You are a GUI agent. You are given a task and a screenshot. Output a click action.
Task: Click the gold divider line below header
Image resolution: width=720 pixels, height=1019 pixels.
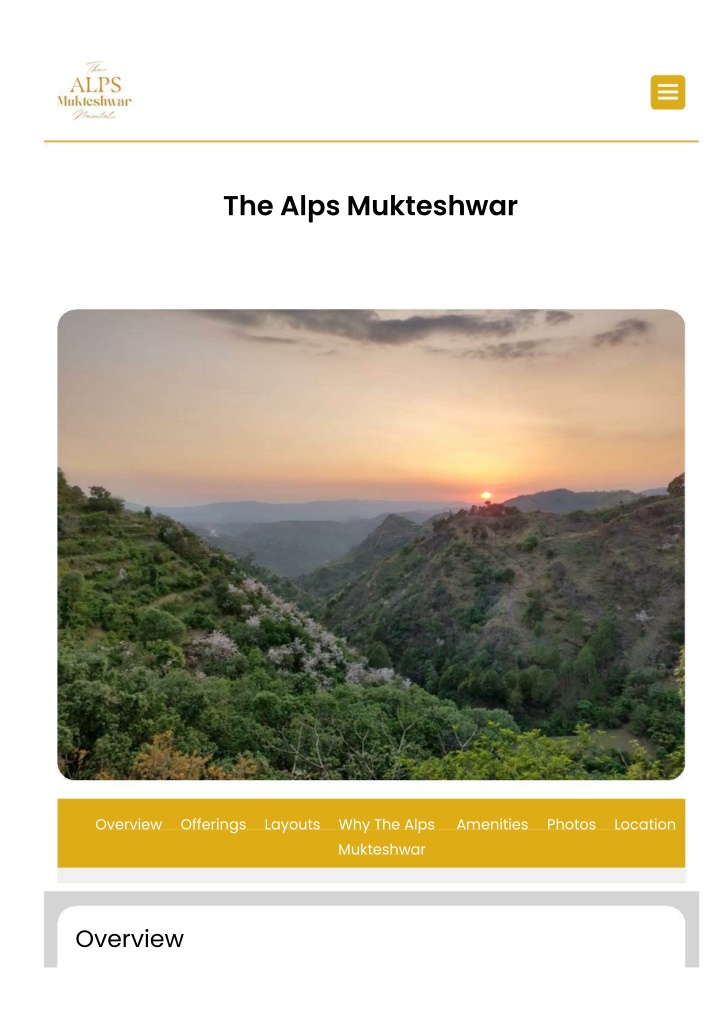click(x=371, y=141)
